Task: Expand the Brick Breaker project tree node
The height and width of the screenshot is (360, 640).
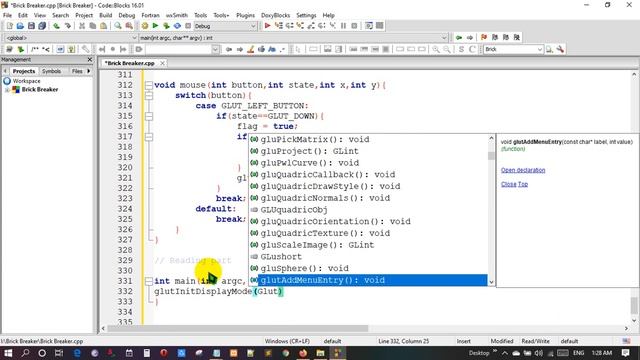Action: [x=7, y=89]
